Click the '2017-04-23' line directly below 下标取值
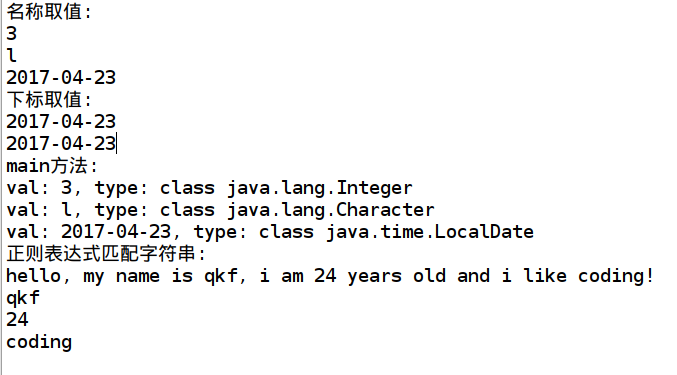The height and width of the screenshot is (375, 677). click(61, 122)
